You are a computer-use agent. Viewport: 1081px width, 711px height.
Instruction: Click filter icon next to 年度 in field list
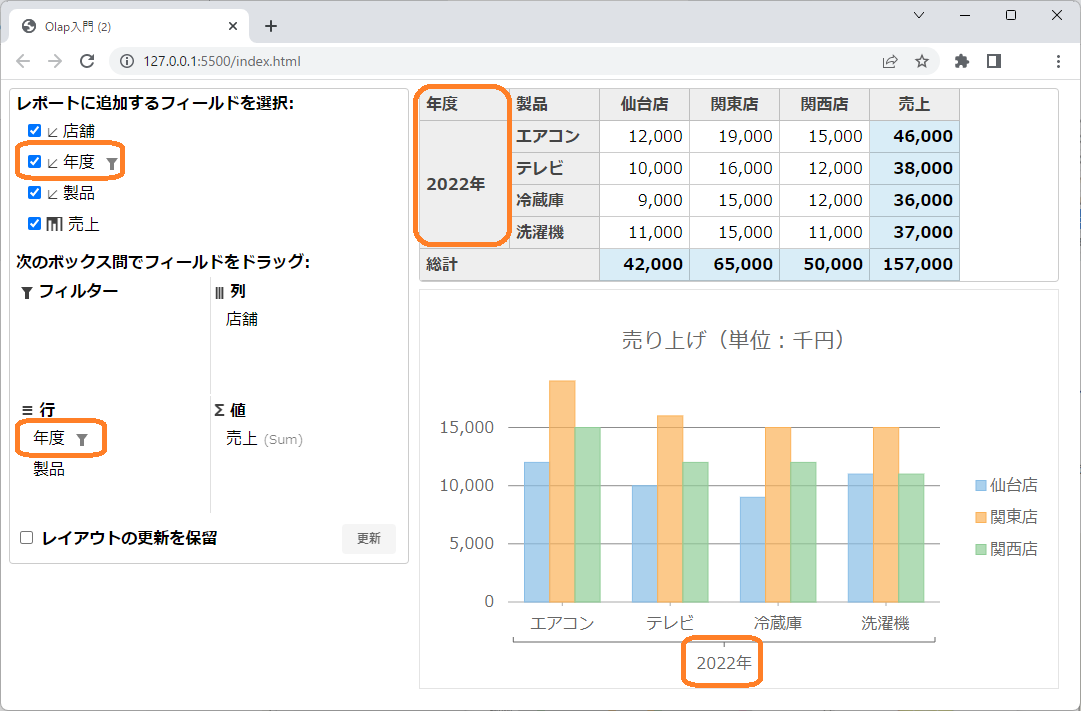(112, 163)
